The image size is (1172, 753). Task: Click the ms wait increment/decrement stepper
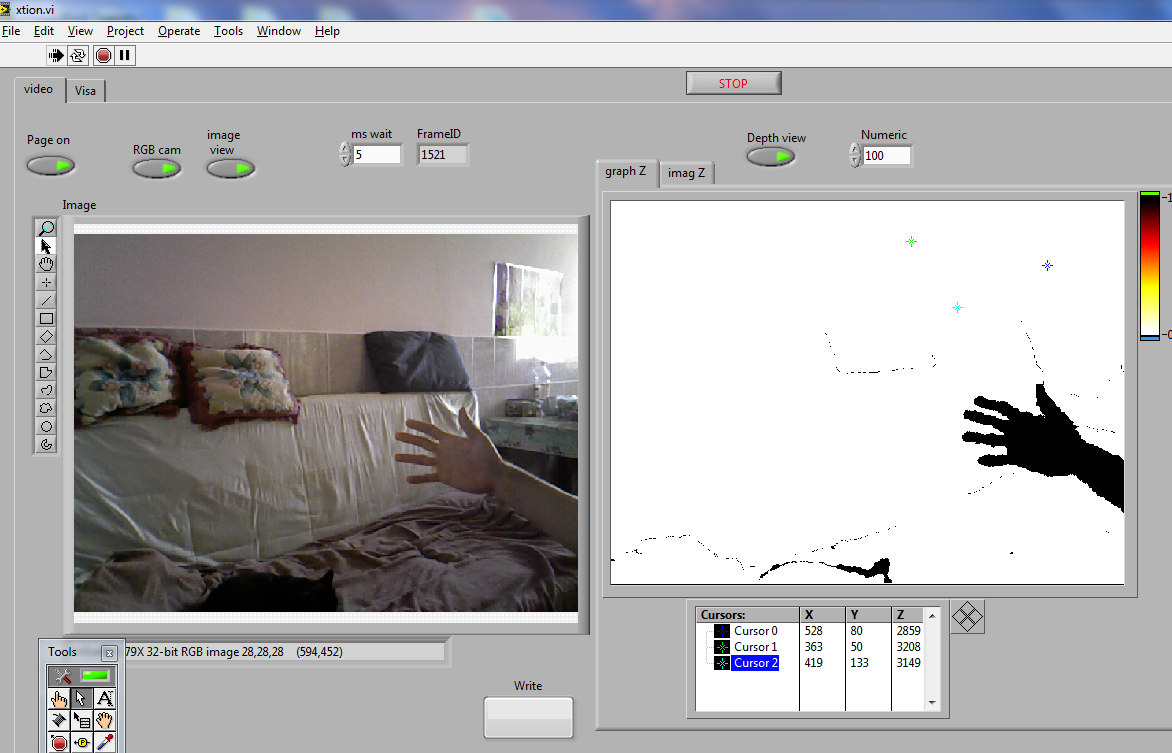pos(345,154)
